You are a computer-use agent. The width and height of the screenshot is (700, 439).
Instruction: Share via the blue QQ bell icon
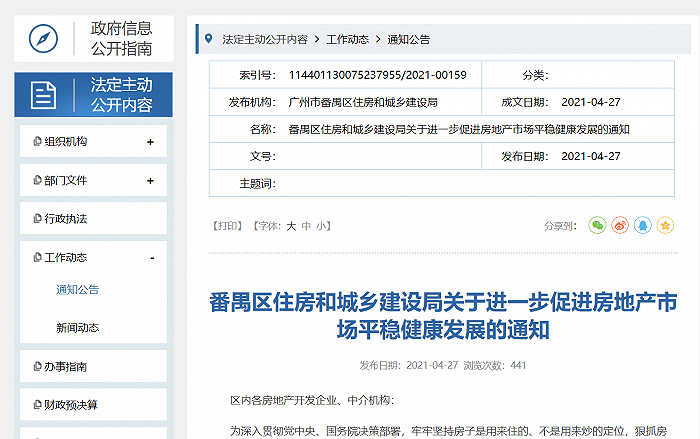pyautogui.click(x=643, y=225)
